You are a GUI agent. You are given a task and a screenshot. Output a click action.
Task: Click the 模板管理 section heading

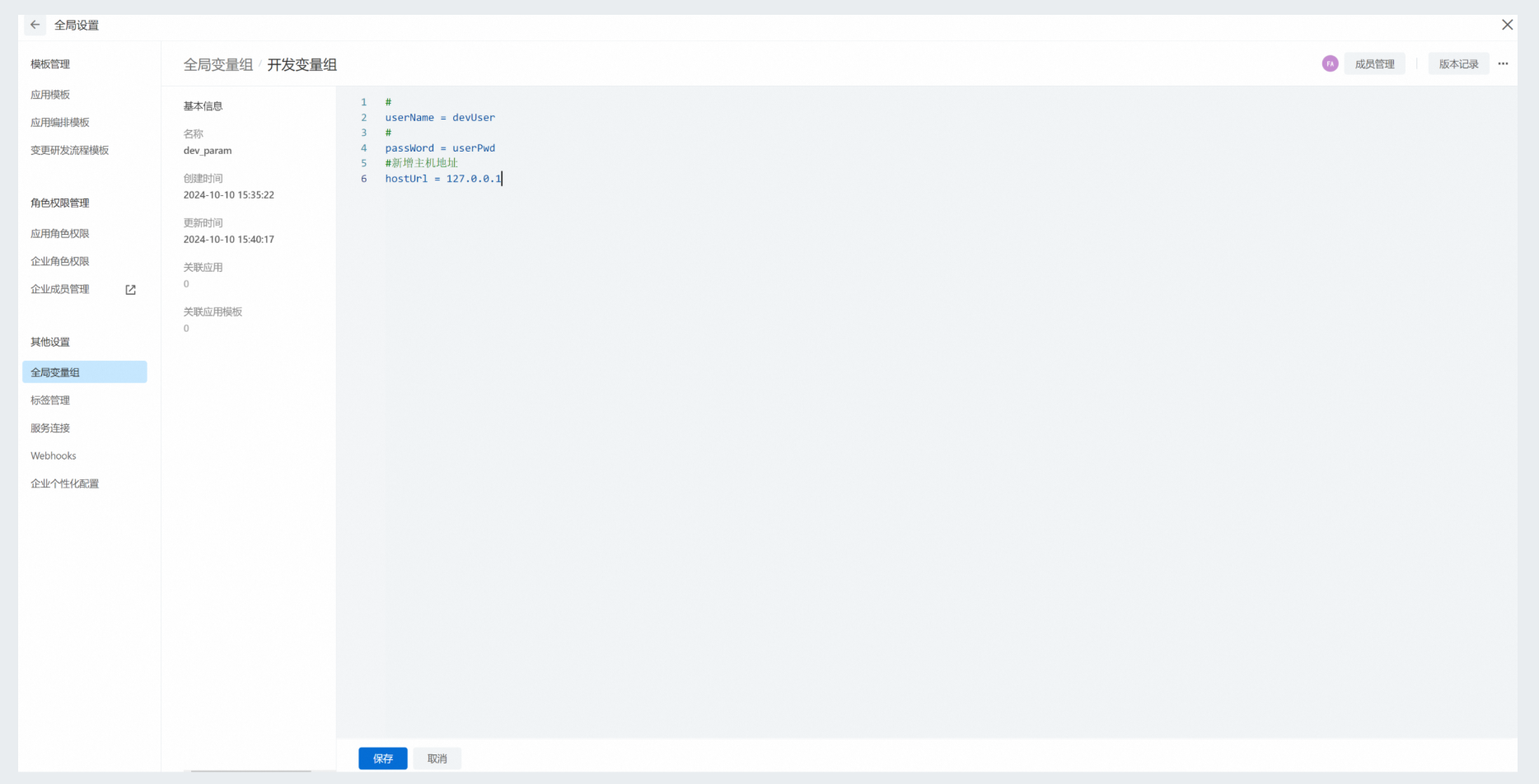click(50, 64)
